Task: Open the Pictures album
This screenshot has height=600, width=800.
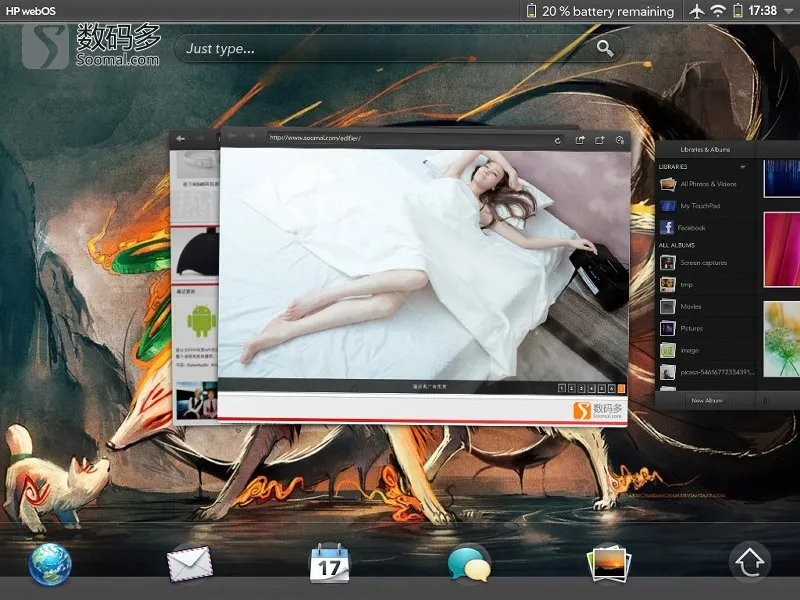Action: pos(706,329)
